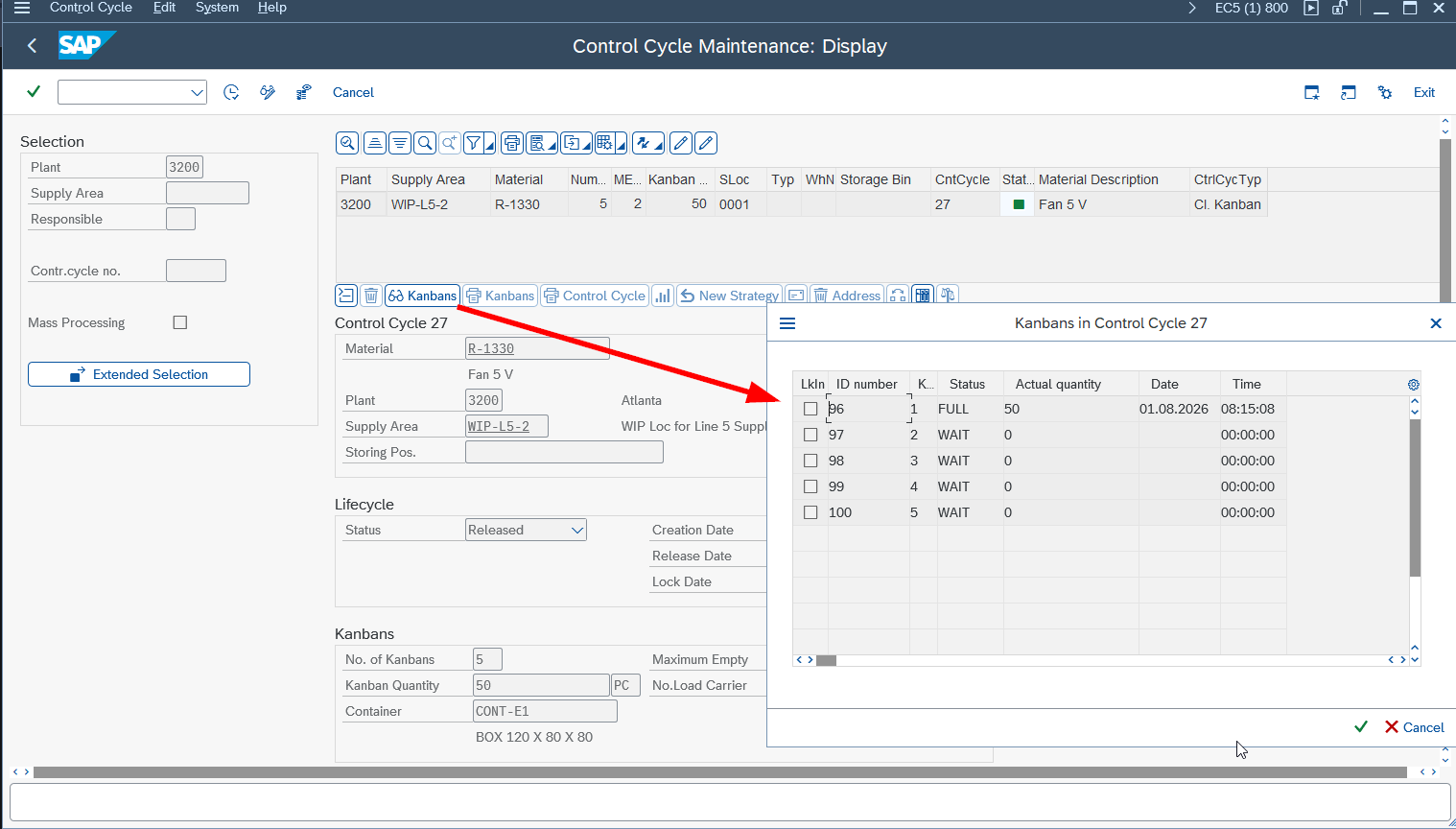Apply the Set Filter funnel icon
The height and width of the screenshot is (829, 1456).
(x=474, y=143)
